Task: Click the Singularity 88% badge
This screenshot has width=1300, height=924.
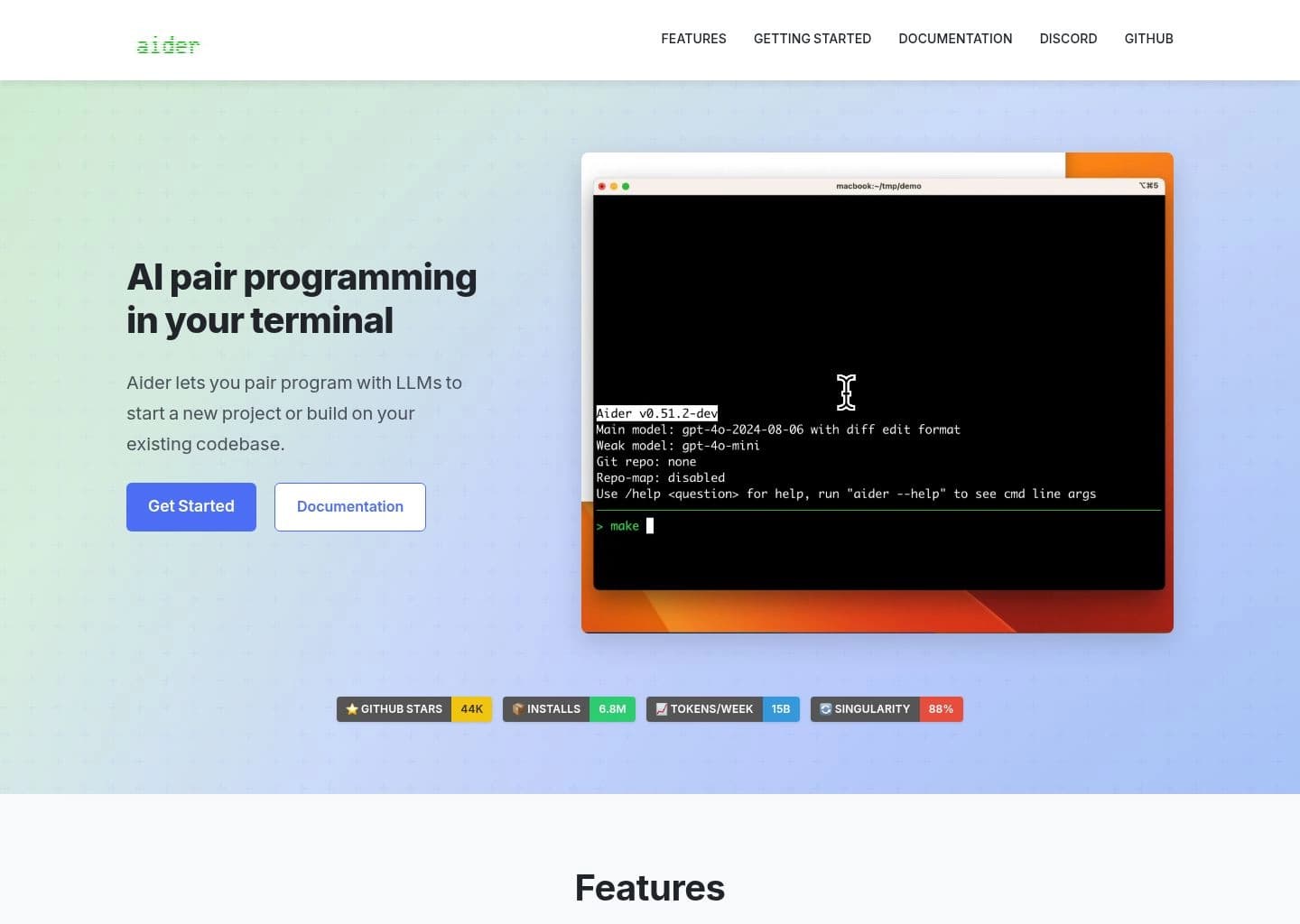Action: pos(887,709)
